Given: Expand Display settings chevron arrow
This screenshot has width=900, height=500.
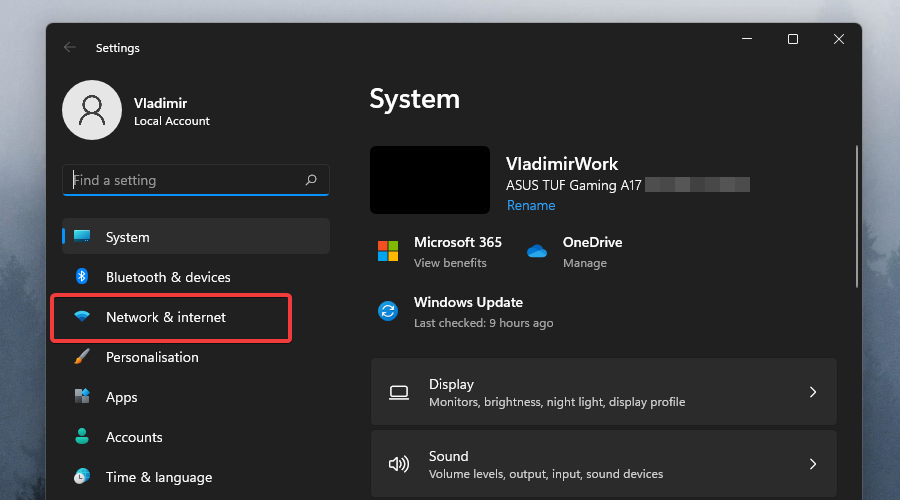Looking at the screenshot, I should [x=812, y=392].
